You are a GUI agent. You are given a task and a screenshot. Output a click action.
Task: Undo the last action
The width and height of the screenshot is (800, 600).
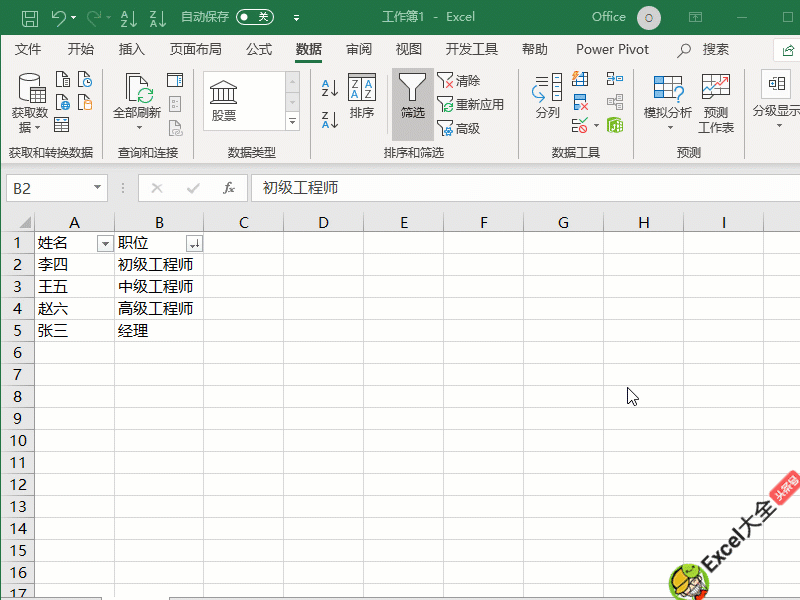coord(59,18)
